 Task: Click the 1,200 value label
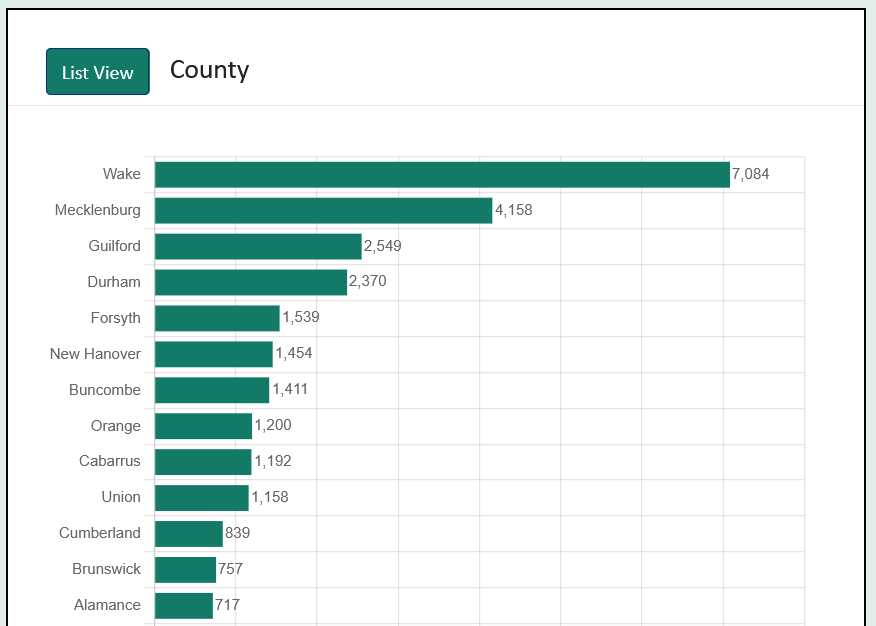(x=273, y=426)
